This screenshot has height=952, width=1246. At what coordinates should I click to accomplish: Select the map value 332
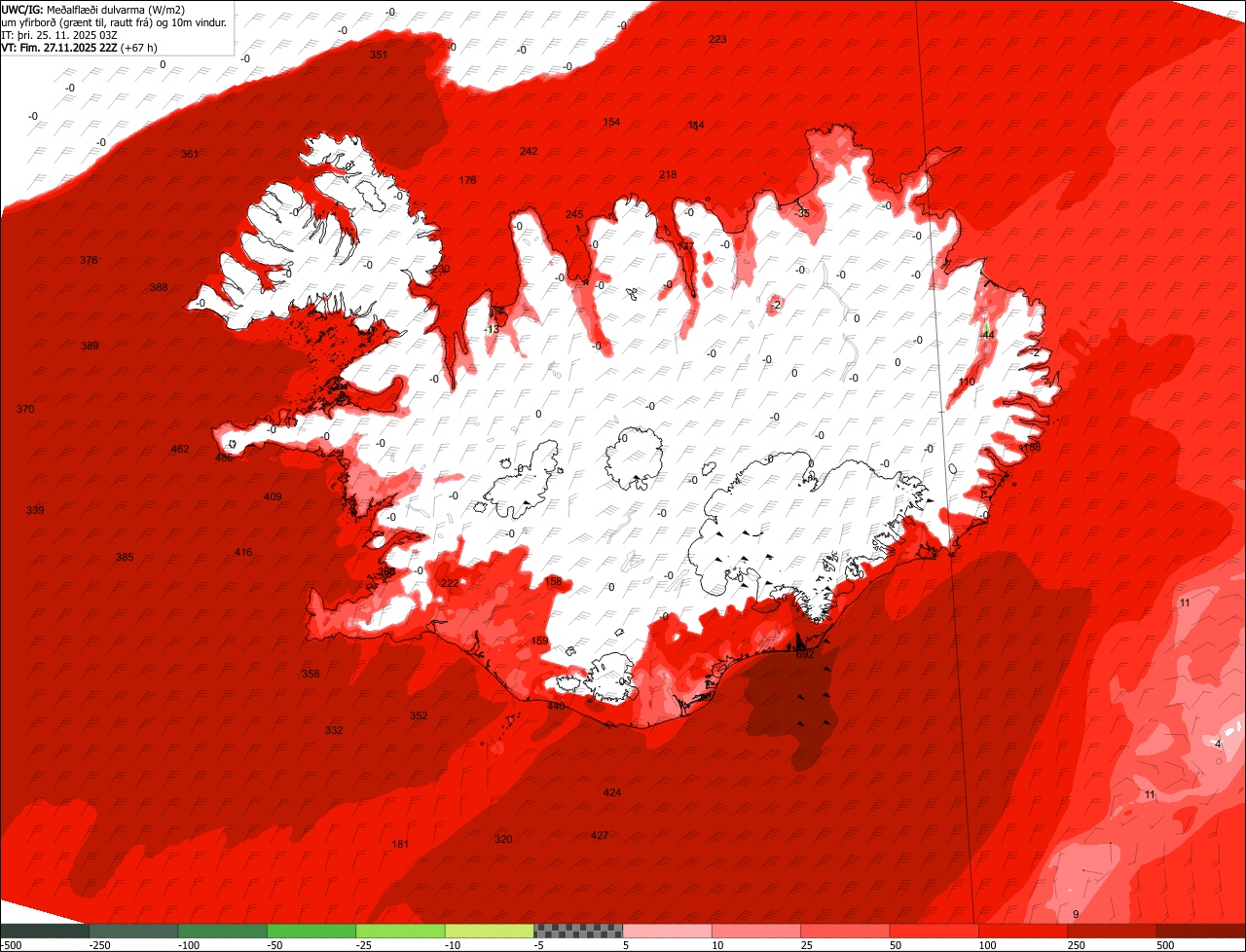coord(334,730)
